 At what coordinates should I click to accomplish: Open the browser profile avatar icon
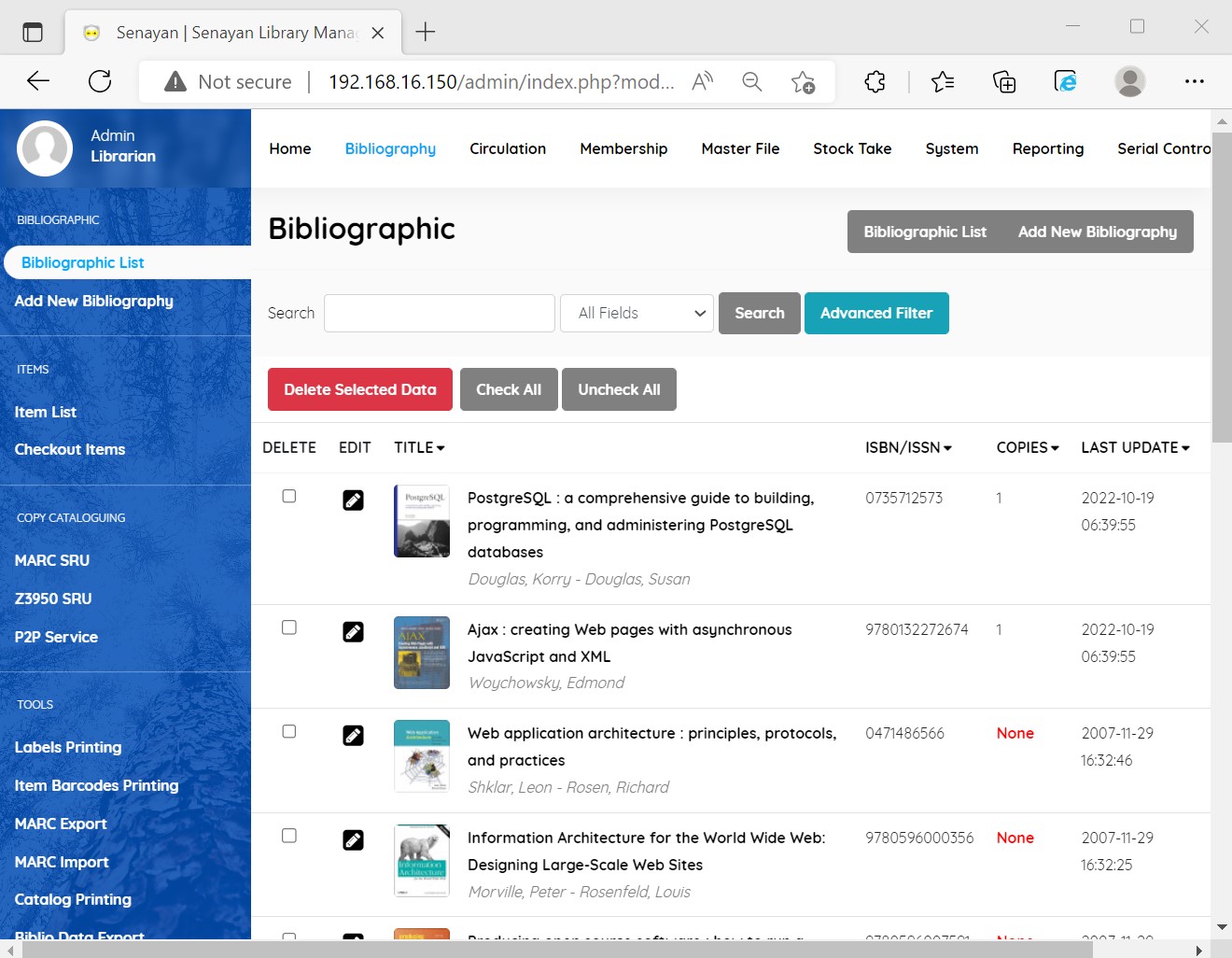[x=1129, y=82]
